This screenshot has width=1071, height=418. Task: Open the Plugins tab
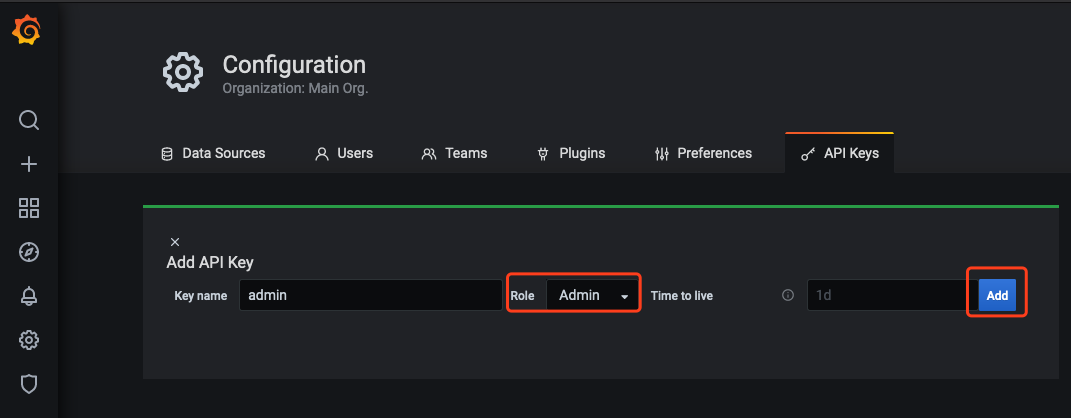coord(571,153)
